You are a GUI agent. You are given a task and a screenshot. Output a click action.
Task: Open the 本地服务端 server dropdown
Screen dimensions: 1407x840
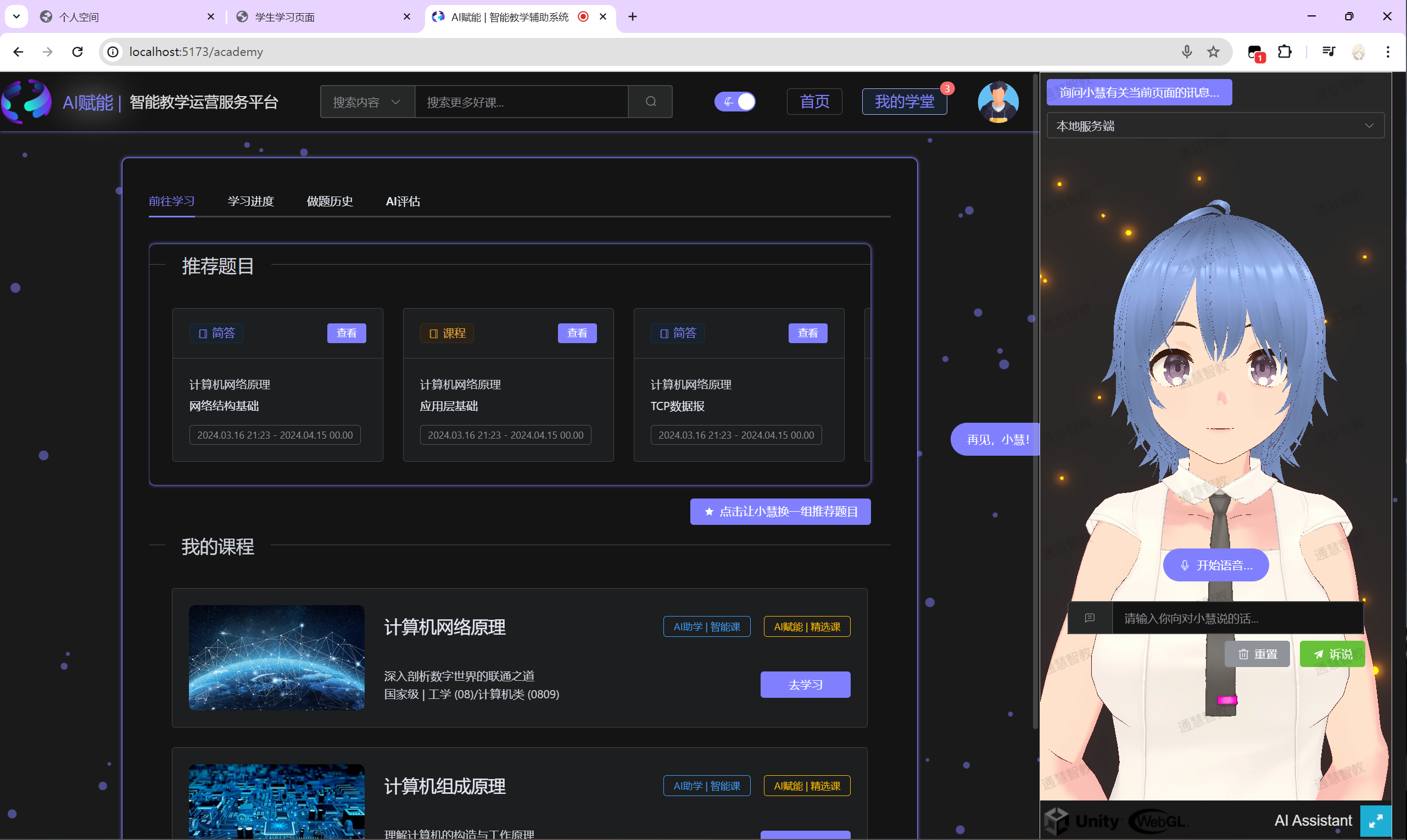coord(1214,125)
